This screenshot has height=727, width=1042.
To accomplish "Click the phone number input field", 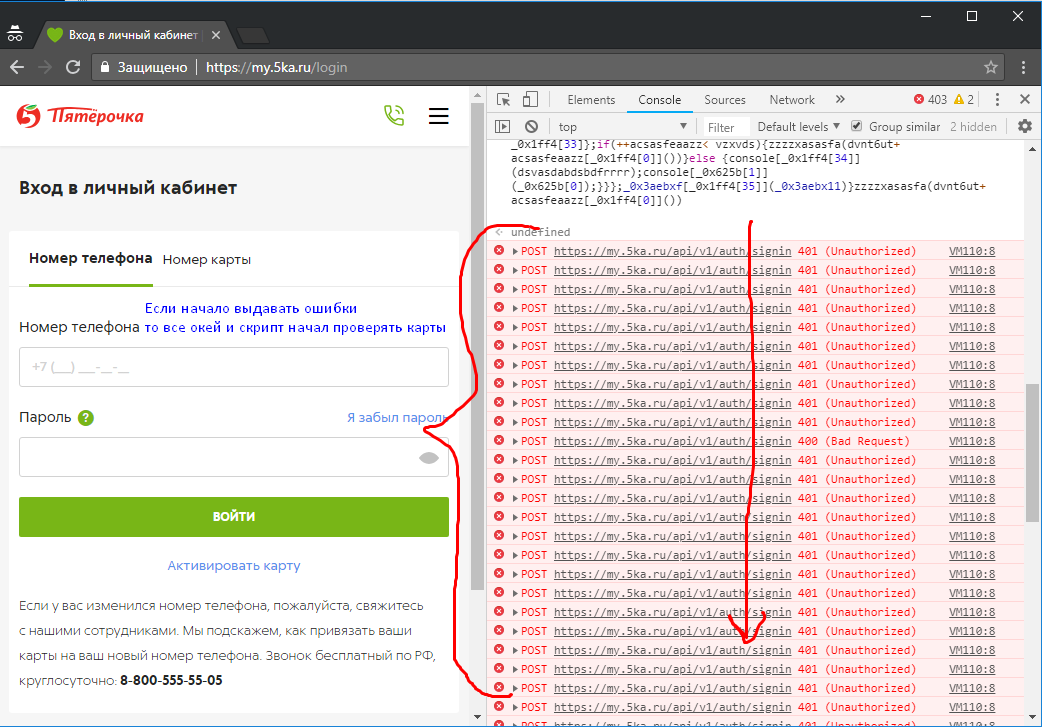I will pos(234,367).
